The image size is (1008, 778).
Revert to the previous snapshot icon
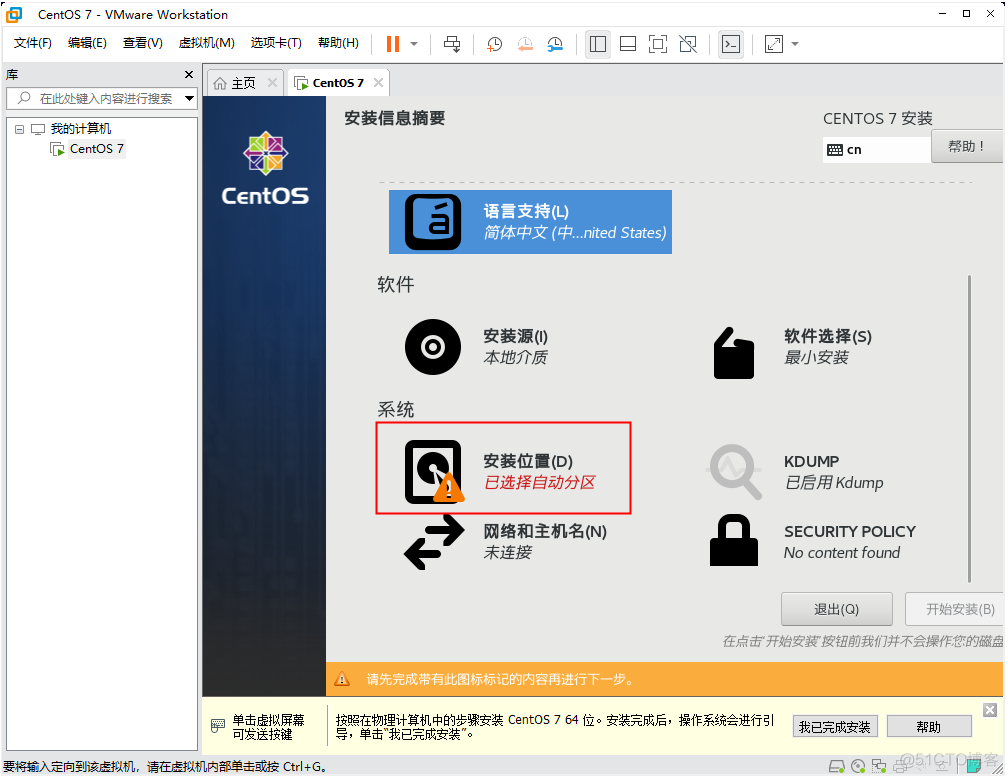pyautogui.click(x=525, y=44)
